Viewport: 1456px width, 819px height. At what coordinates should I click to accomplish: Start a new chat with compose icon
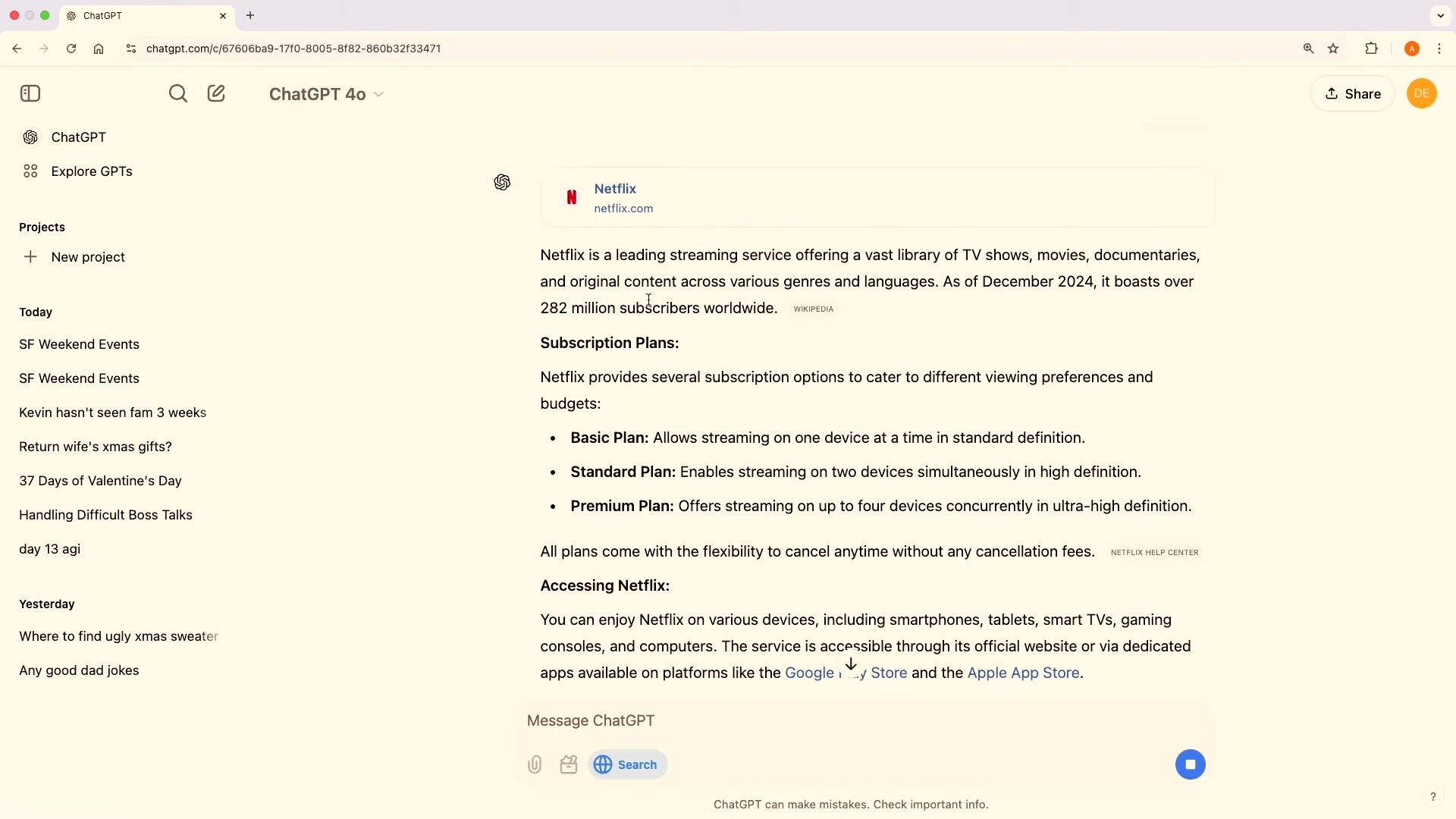click(x=216, y=93)
